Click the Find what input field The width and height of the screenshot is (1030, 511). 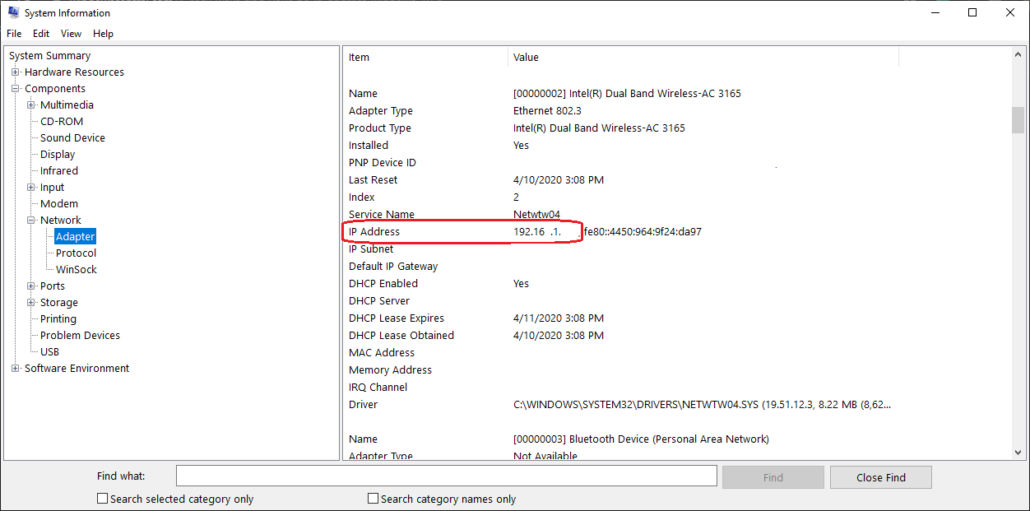click(x=446, y=476)
